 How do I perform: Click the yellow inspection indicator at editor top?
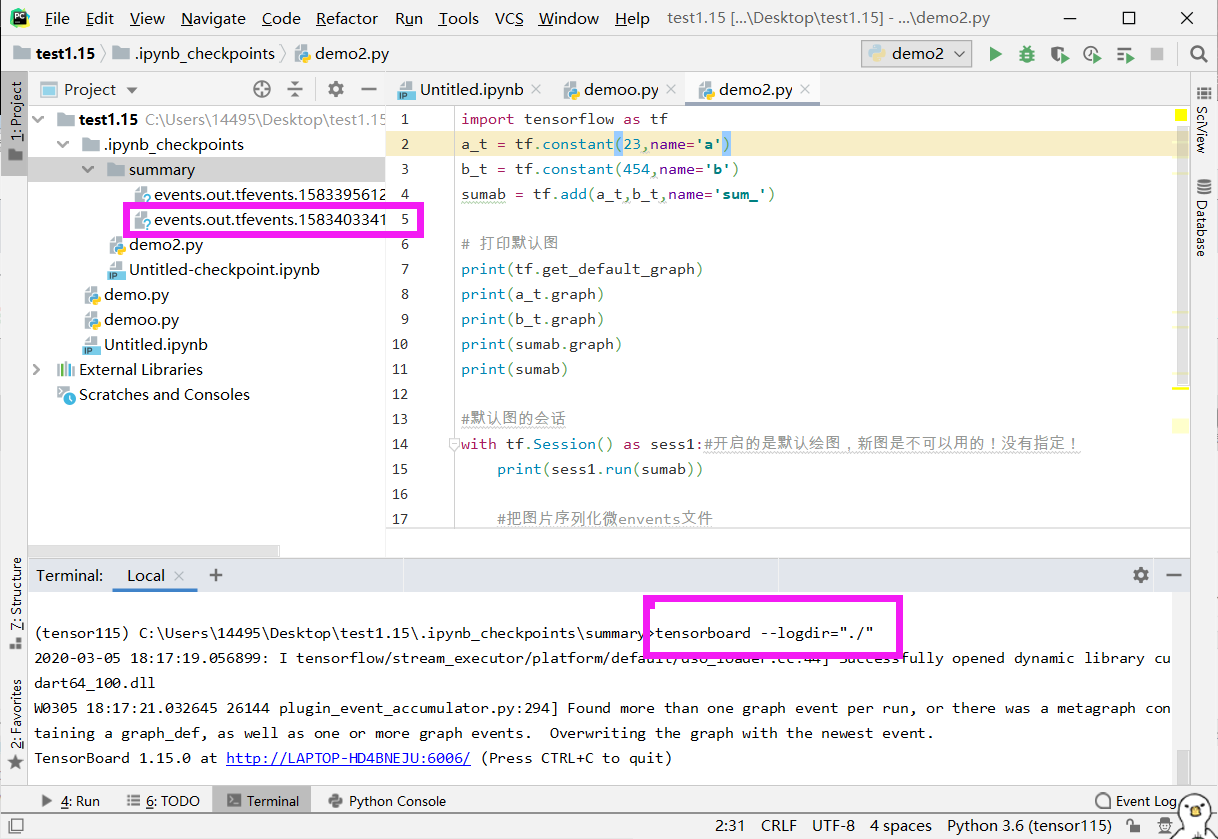coord(1181,118)
